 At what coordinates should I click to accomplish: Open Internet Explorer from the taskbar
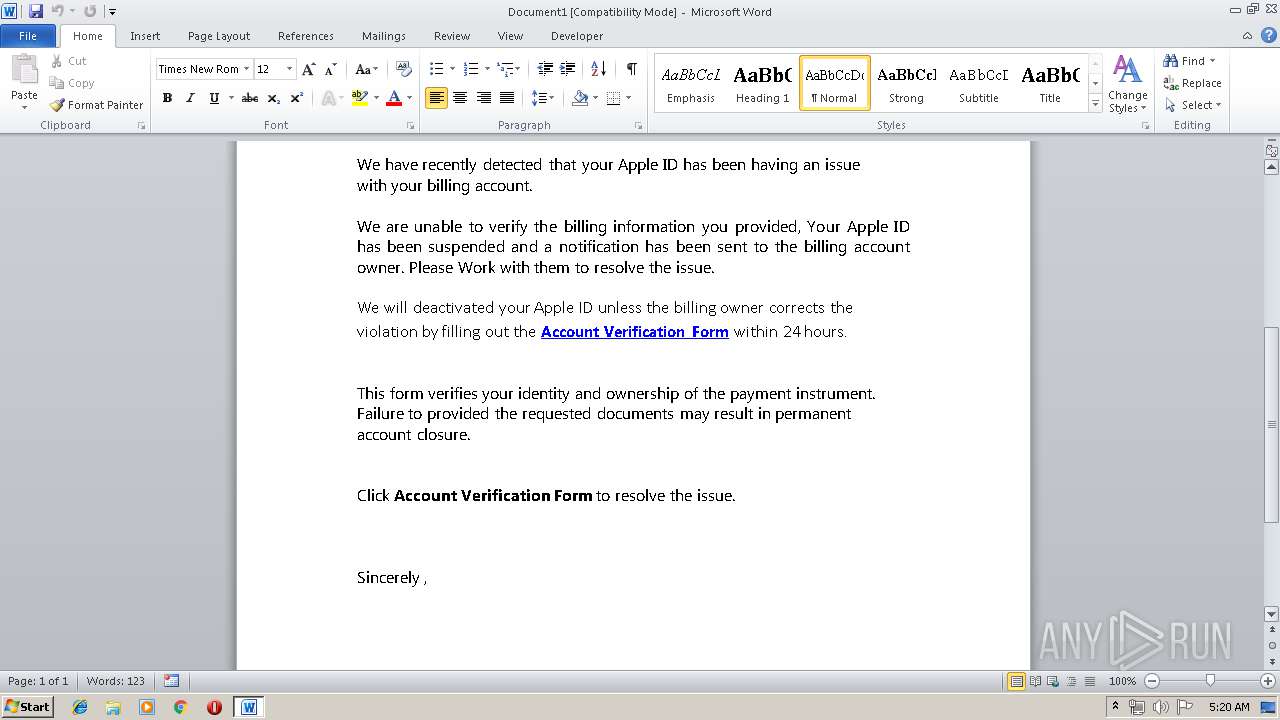tap(80, 707)
